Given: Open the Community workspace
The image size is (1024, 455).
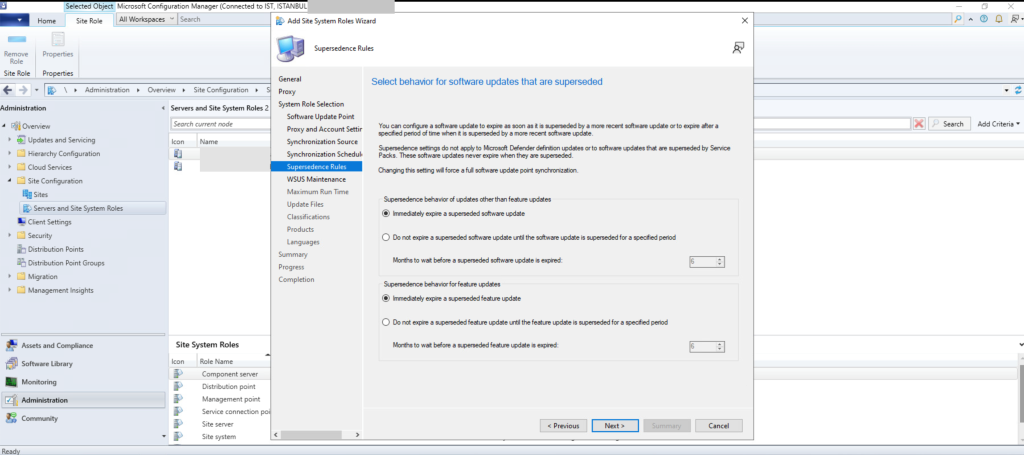Looking at the screenshot, I should pos(39,418).
